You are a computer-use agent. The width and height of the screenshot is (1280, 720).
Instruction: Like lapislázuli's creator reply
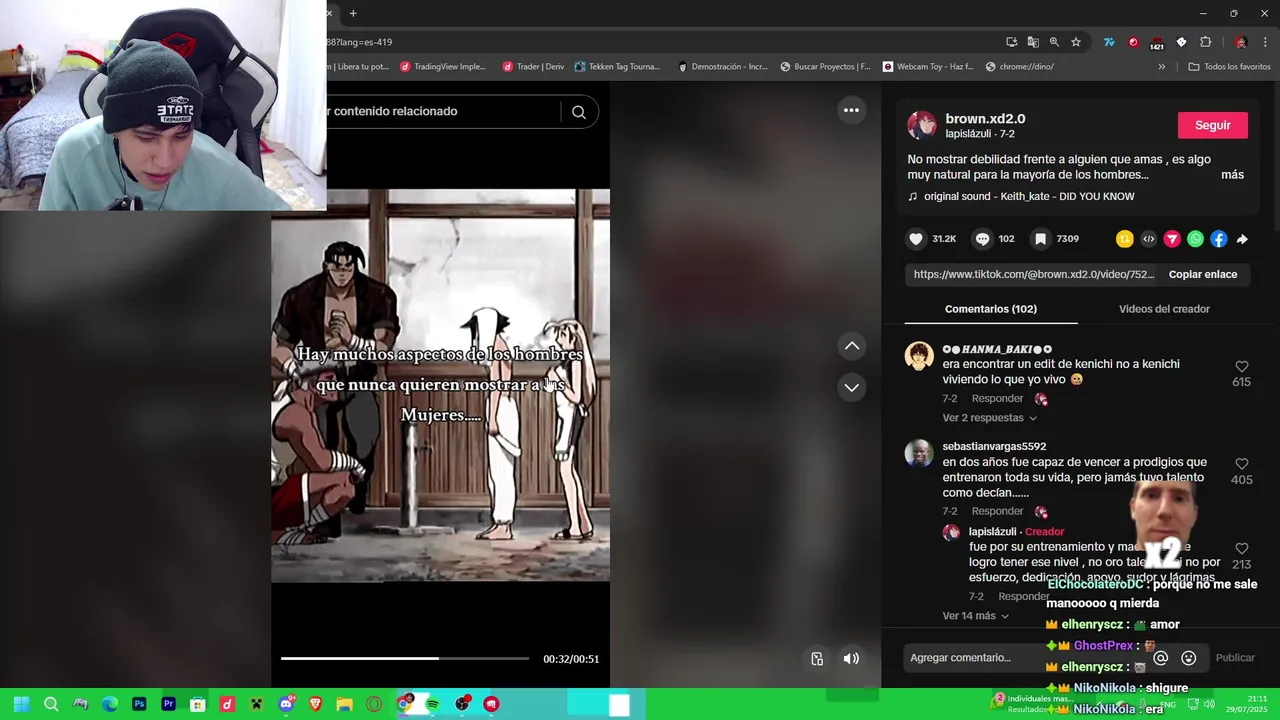1241,549
